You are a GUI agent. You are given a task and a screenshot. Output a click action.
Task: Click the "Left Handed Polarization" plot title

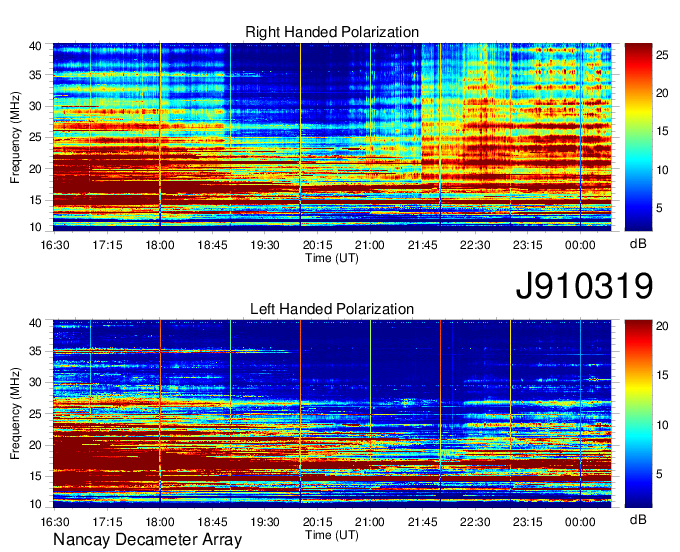pyautogui.click(x=332, y=309)
